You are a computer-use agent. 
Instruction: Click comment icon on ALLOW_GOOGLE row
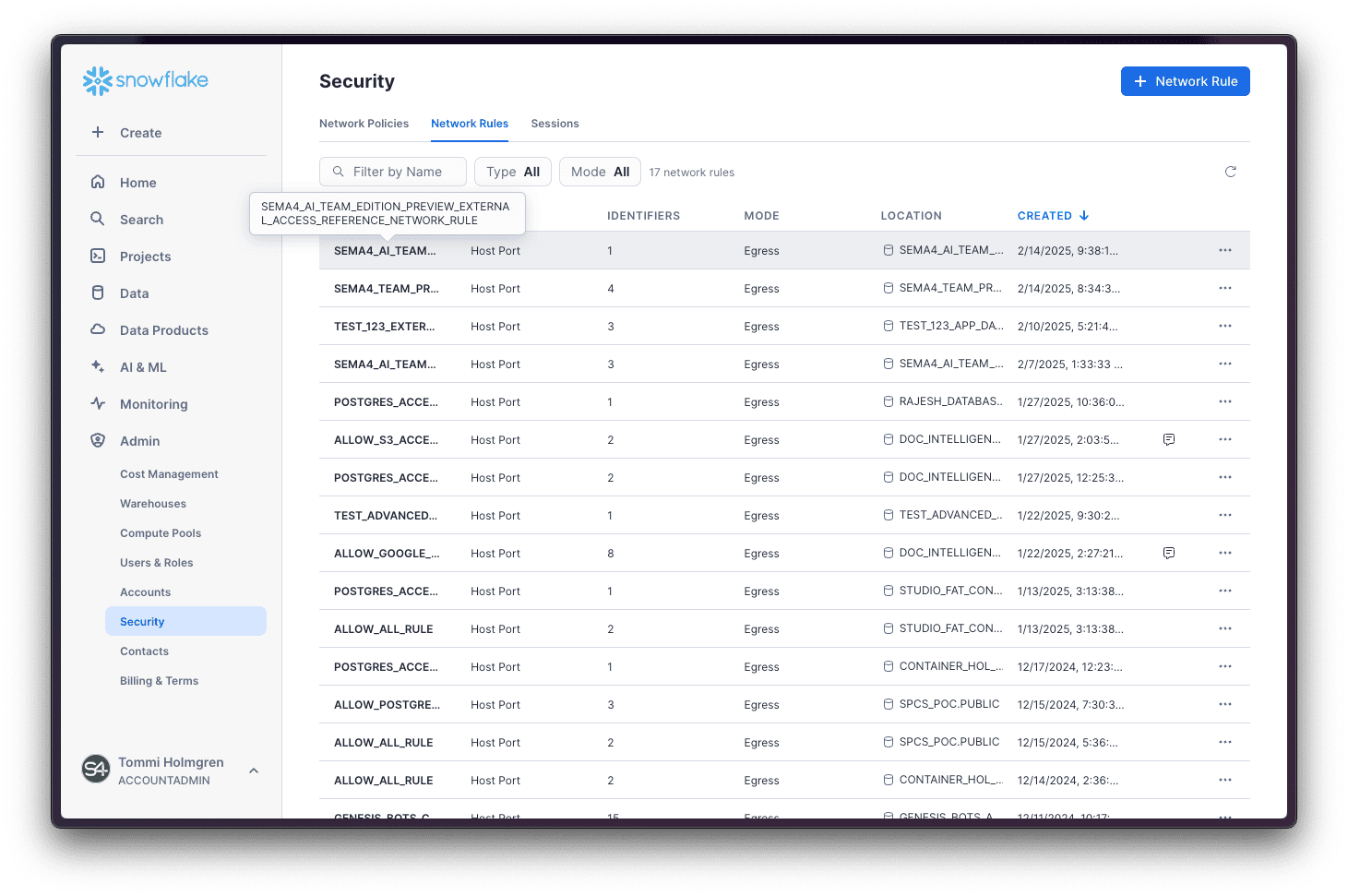(1168, 553)
